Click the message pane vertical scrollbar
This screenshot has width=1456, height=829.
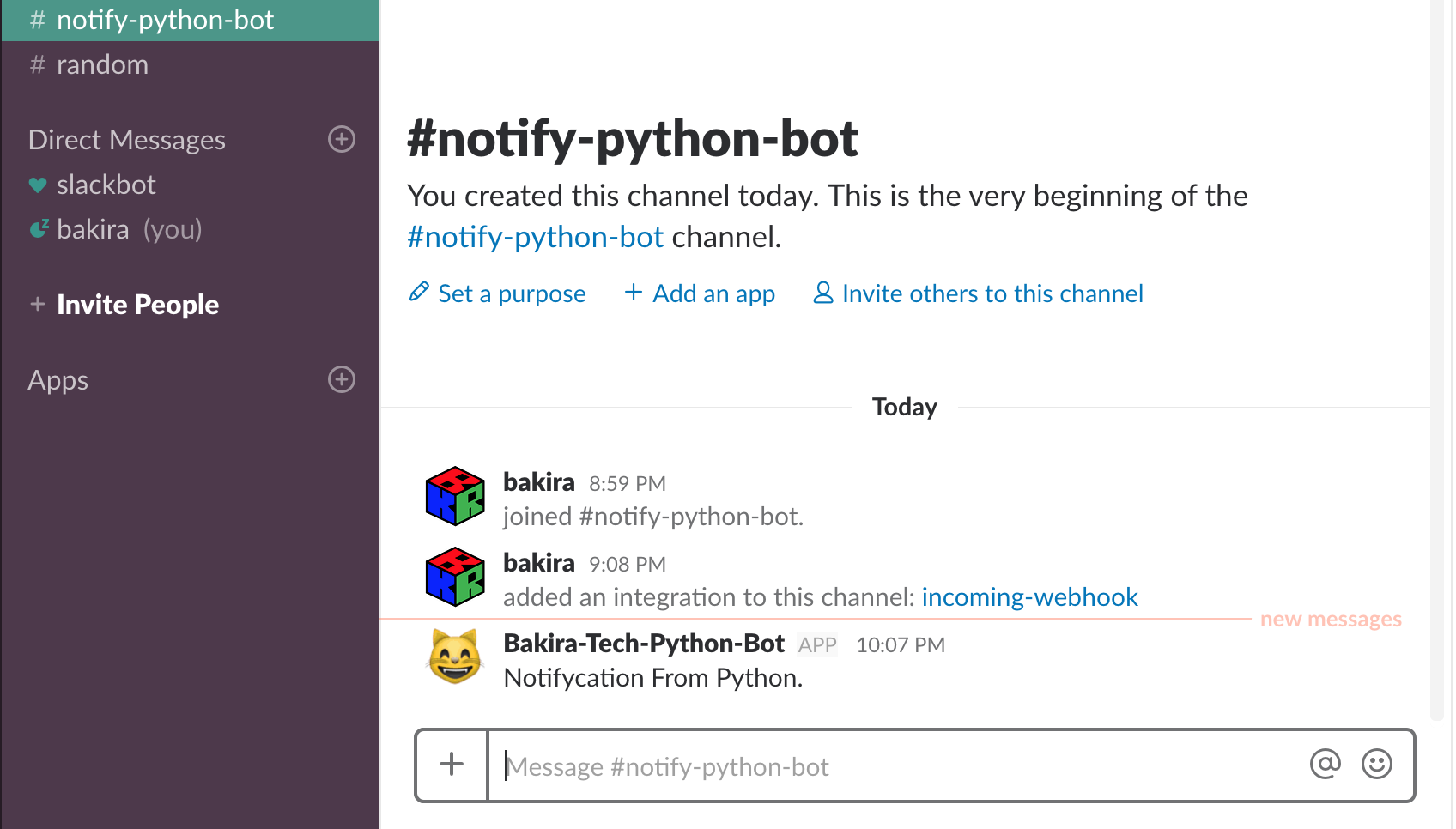point(1436,360)
